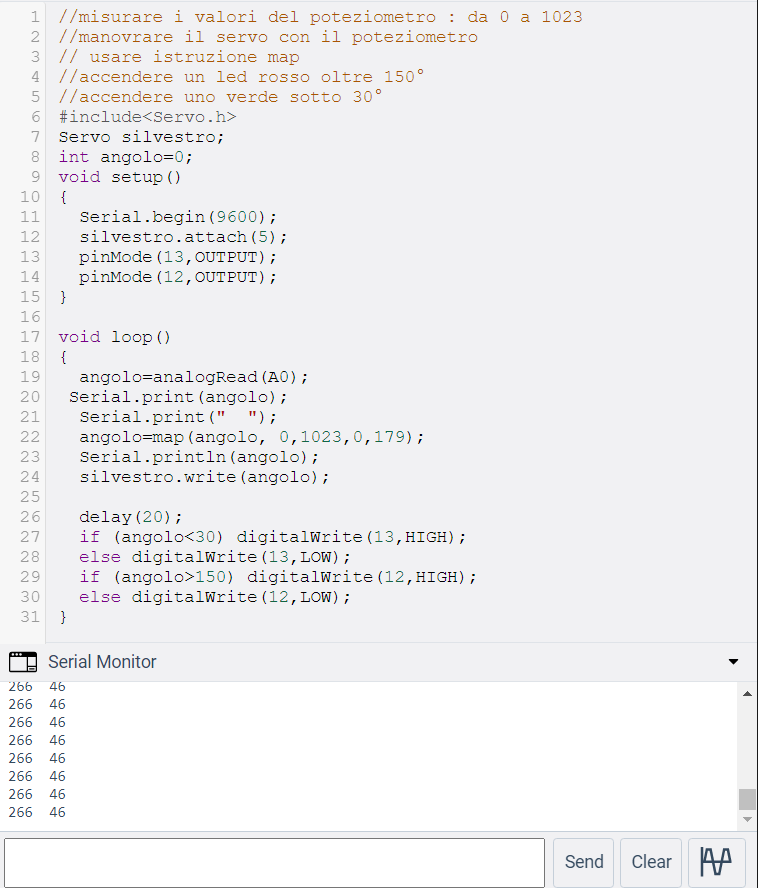Click line number 16 in the gutter
The image size is (758, 888).
pos(30,317)
